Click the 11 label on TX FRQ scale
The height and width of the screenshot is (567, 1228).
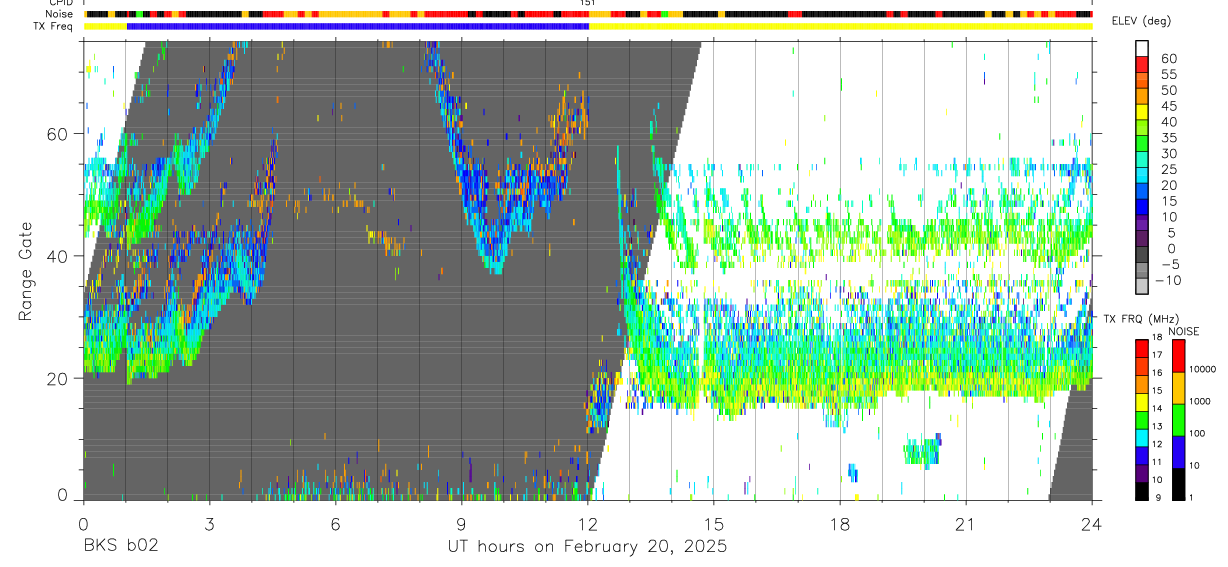[1156, 462]
